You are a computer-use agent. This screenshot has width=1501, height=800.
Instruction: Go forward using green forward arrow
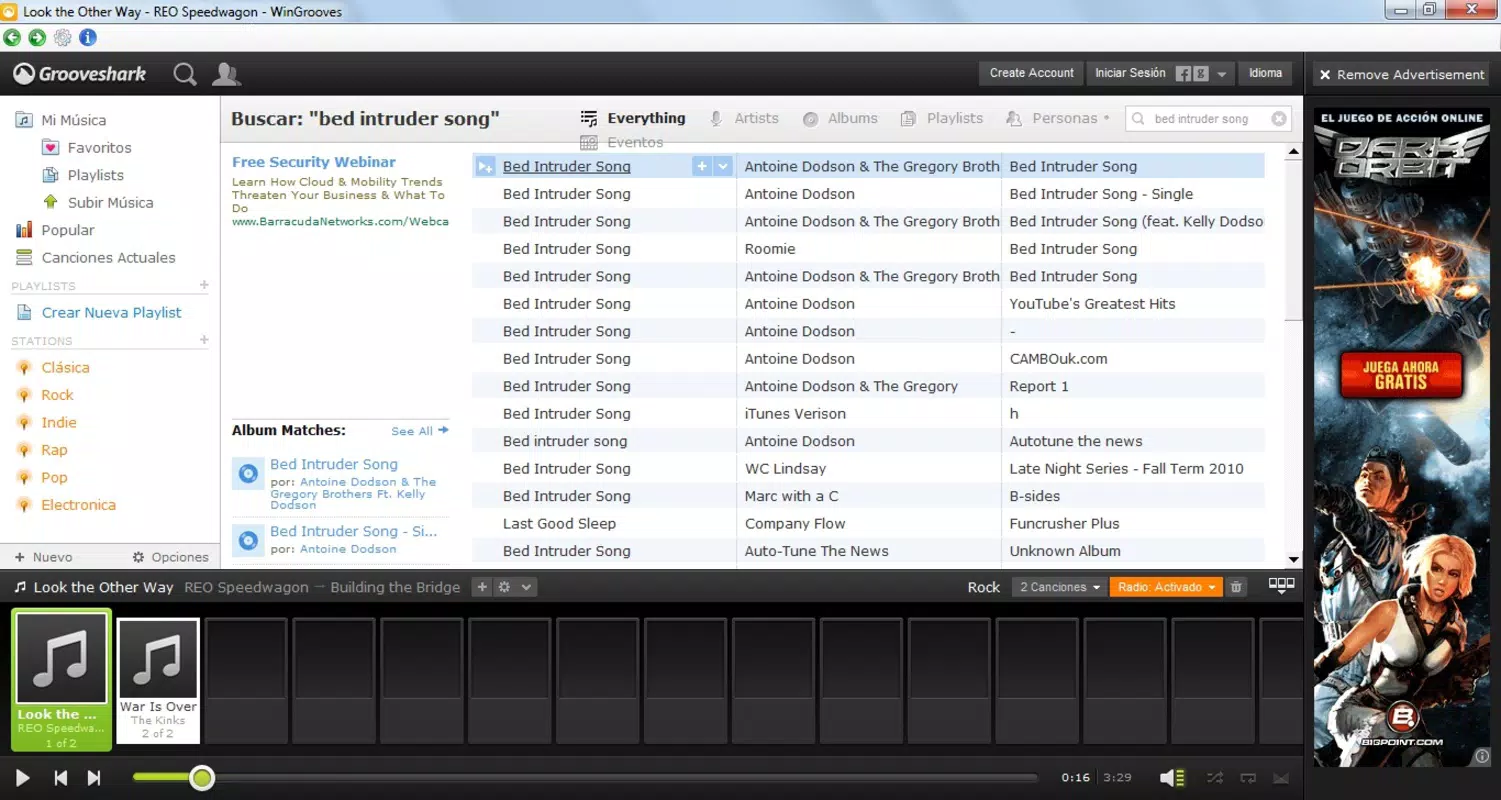[37, 38]
